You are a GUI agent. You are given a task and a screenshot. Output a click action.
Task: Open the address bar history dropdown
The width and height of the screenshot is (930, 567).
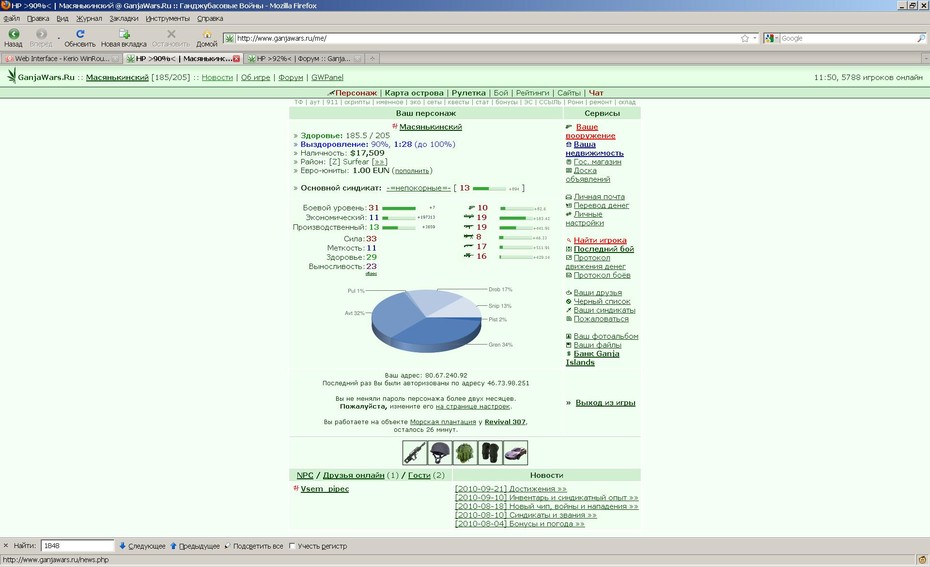755,39
